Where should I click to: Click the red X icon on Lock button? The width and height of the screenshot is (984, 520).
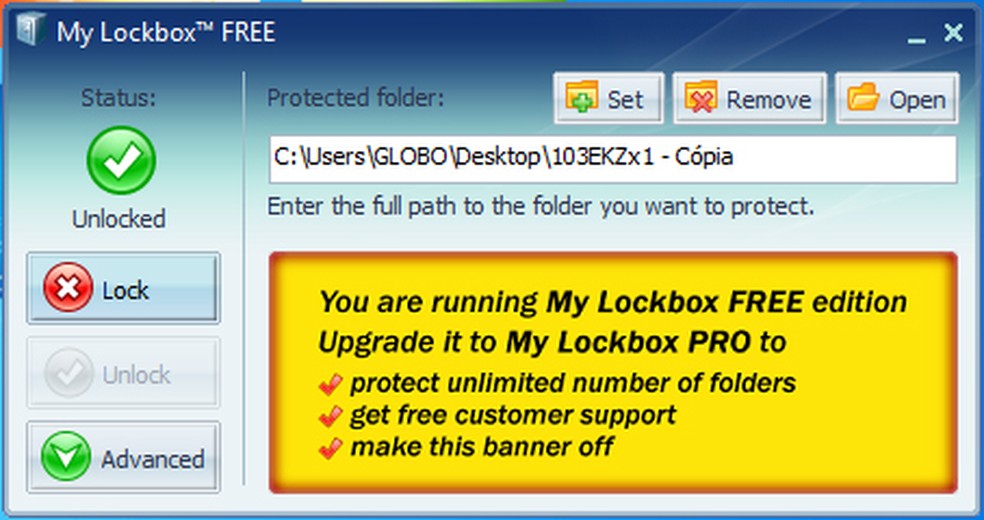(x=68, y=287)
